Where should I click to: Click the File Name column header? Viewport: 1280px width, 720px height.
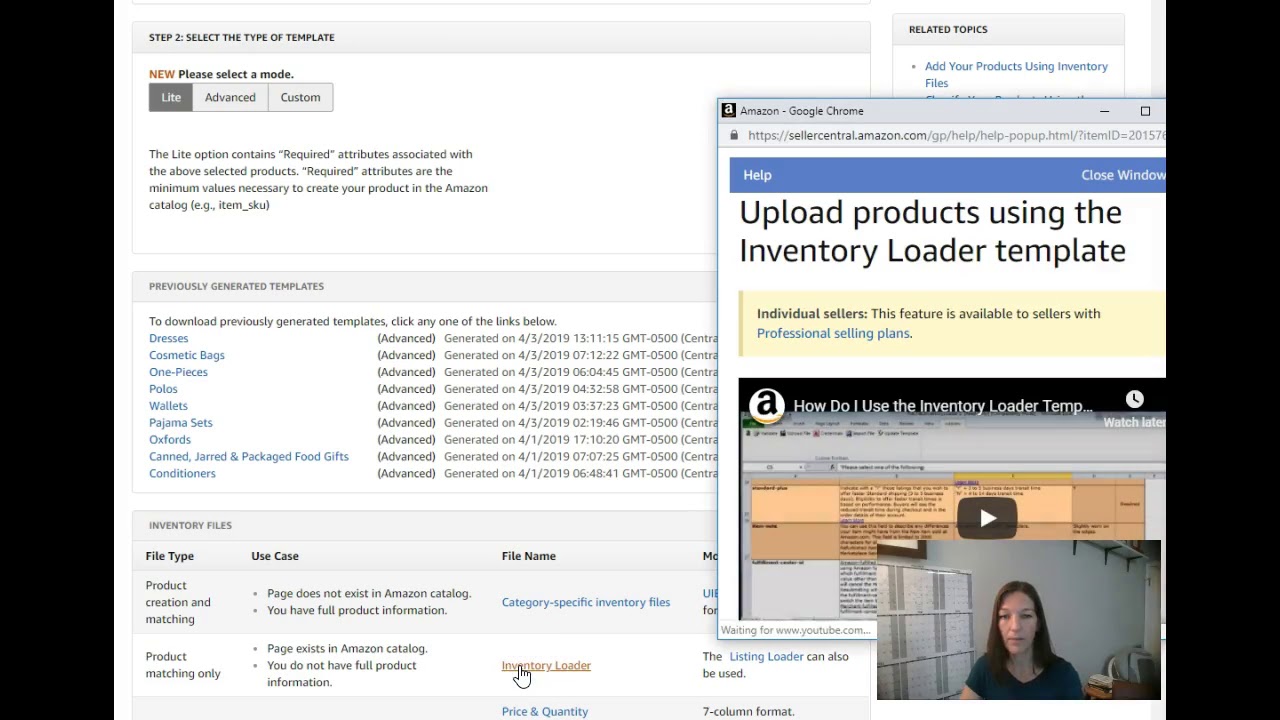click(529, 556)
